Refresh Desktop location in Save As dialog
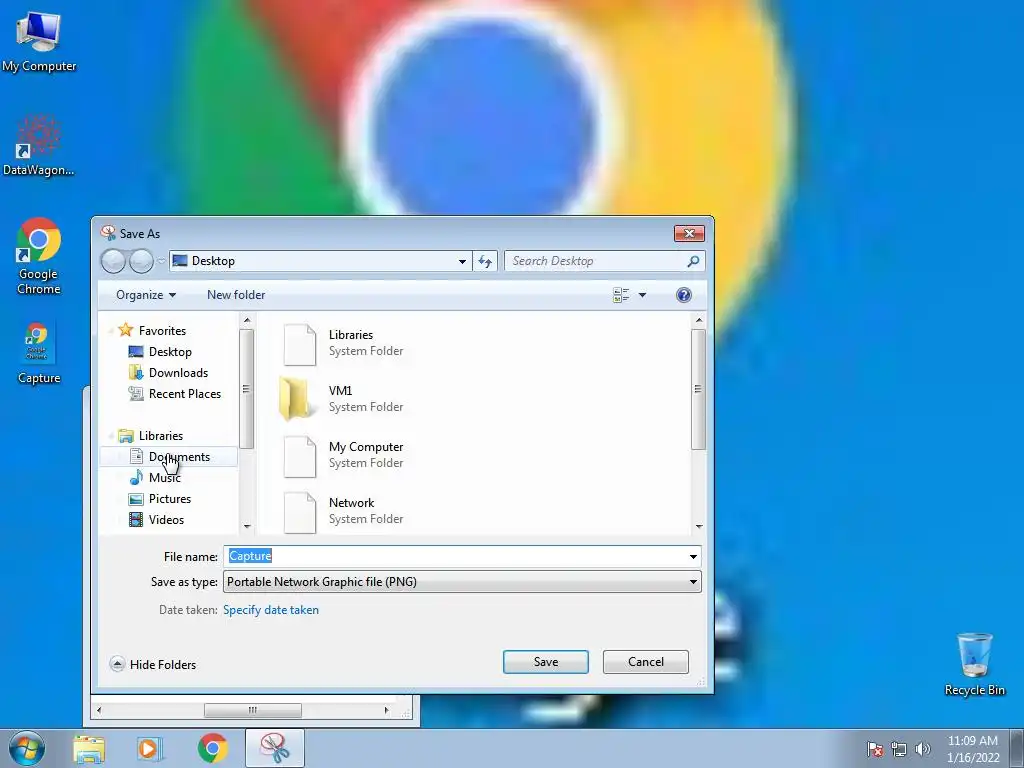The width and height of the screenshot is (1024, 768). point(485,261)
